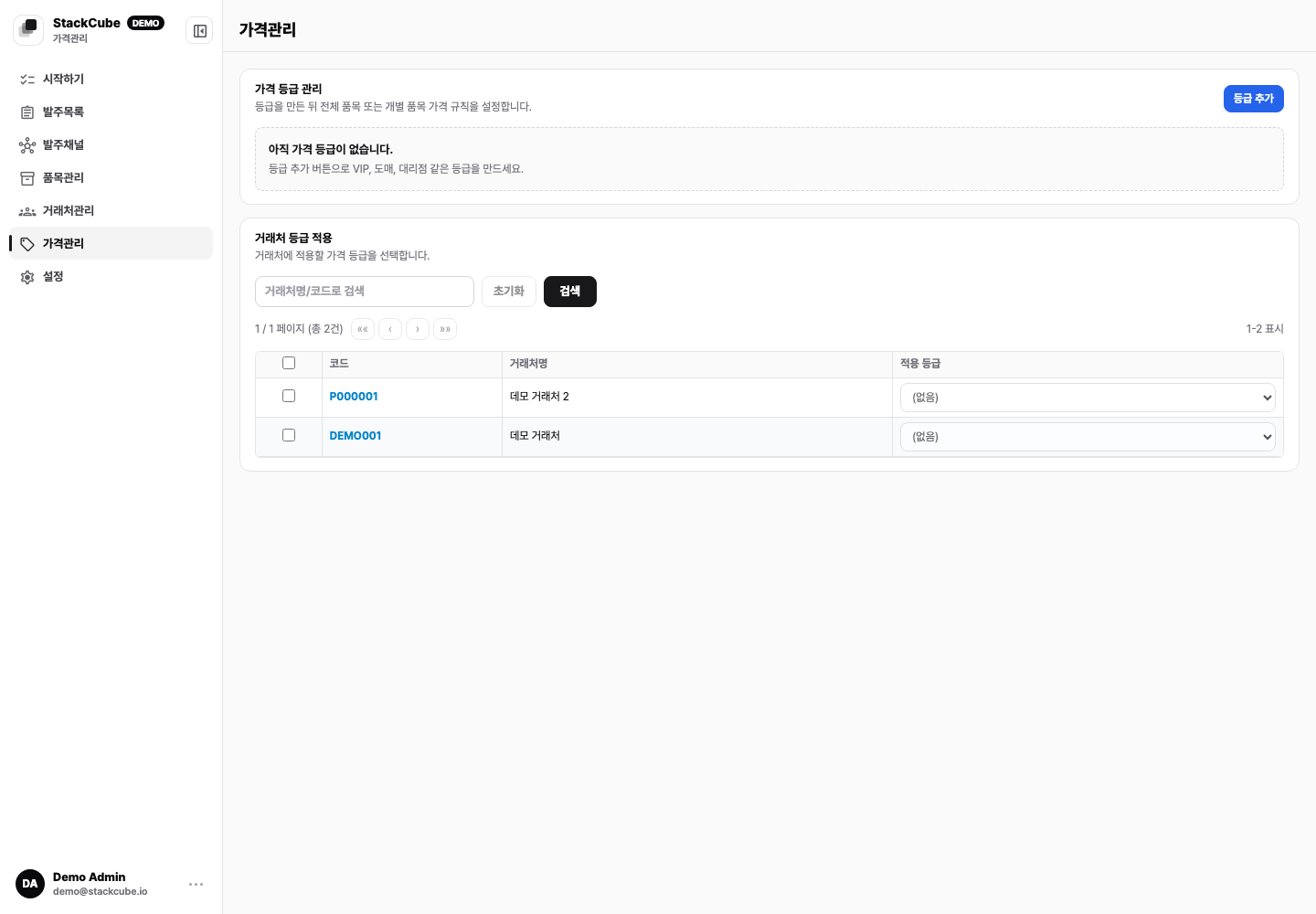Open the P000001 code link

354,397
